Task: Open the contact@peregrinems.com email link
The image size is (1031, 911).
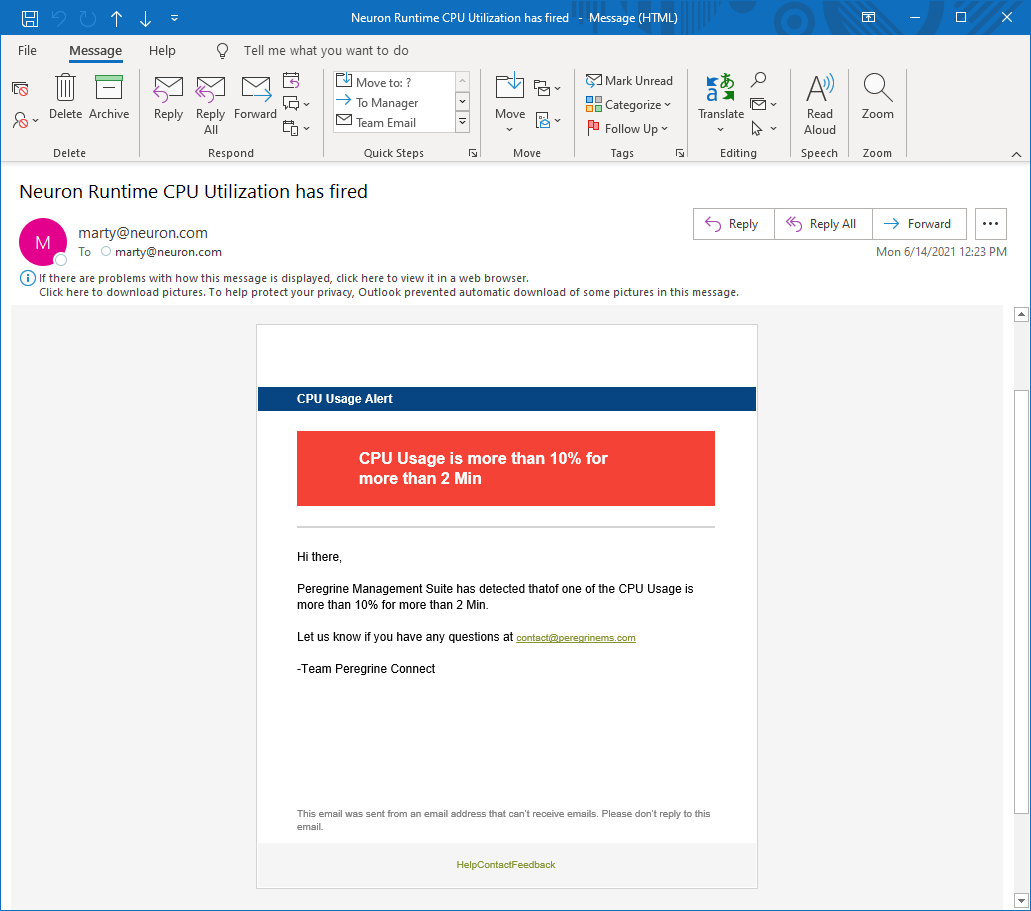Action: click(576, 637)
